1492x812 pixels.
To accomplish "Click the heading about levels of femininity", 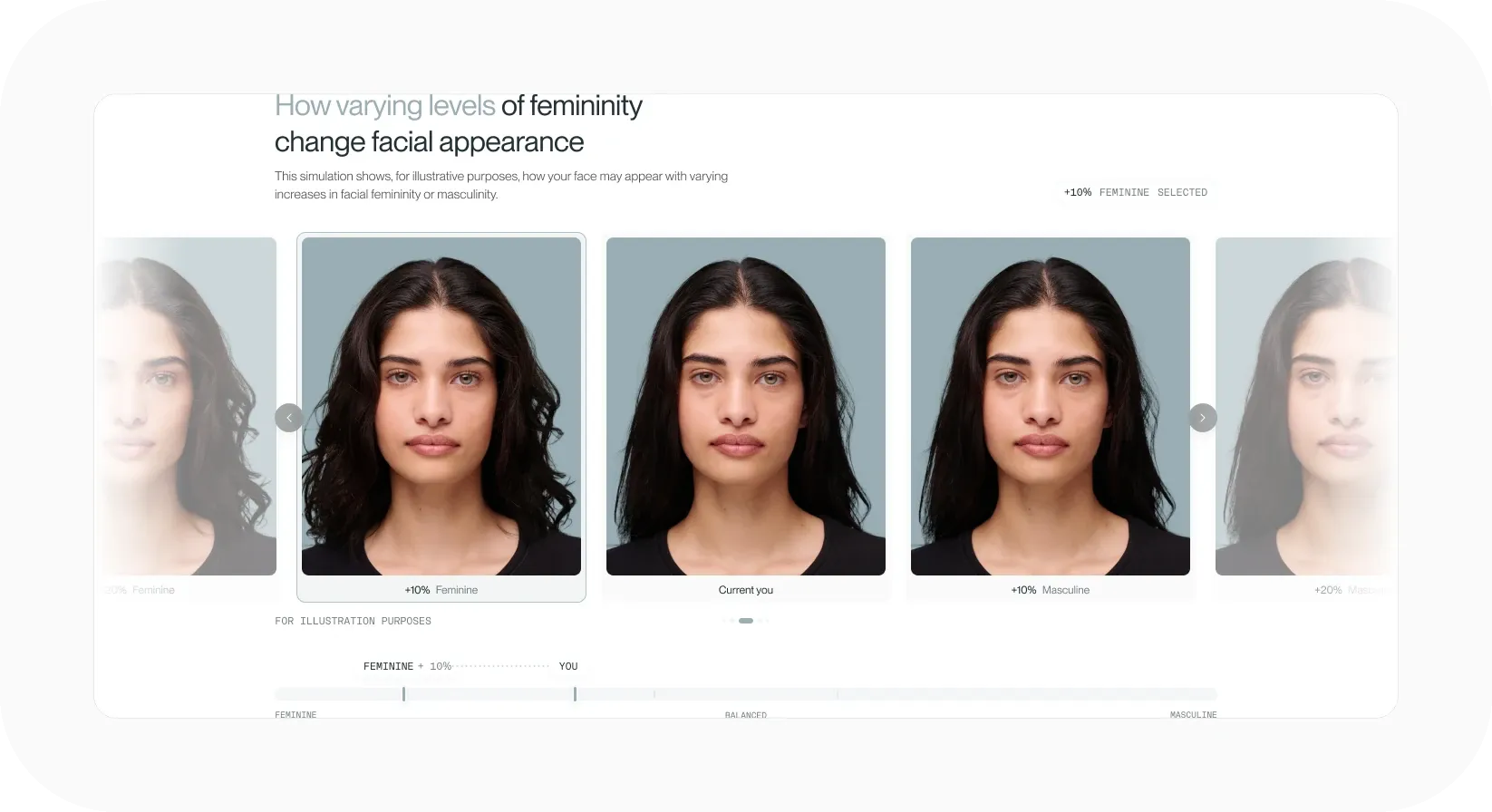I will tap(459, 124).
